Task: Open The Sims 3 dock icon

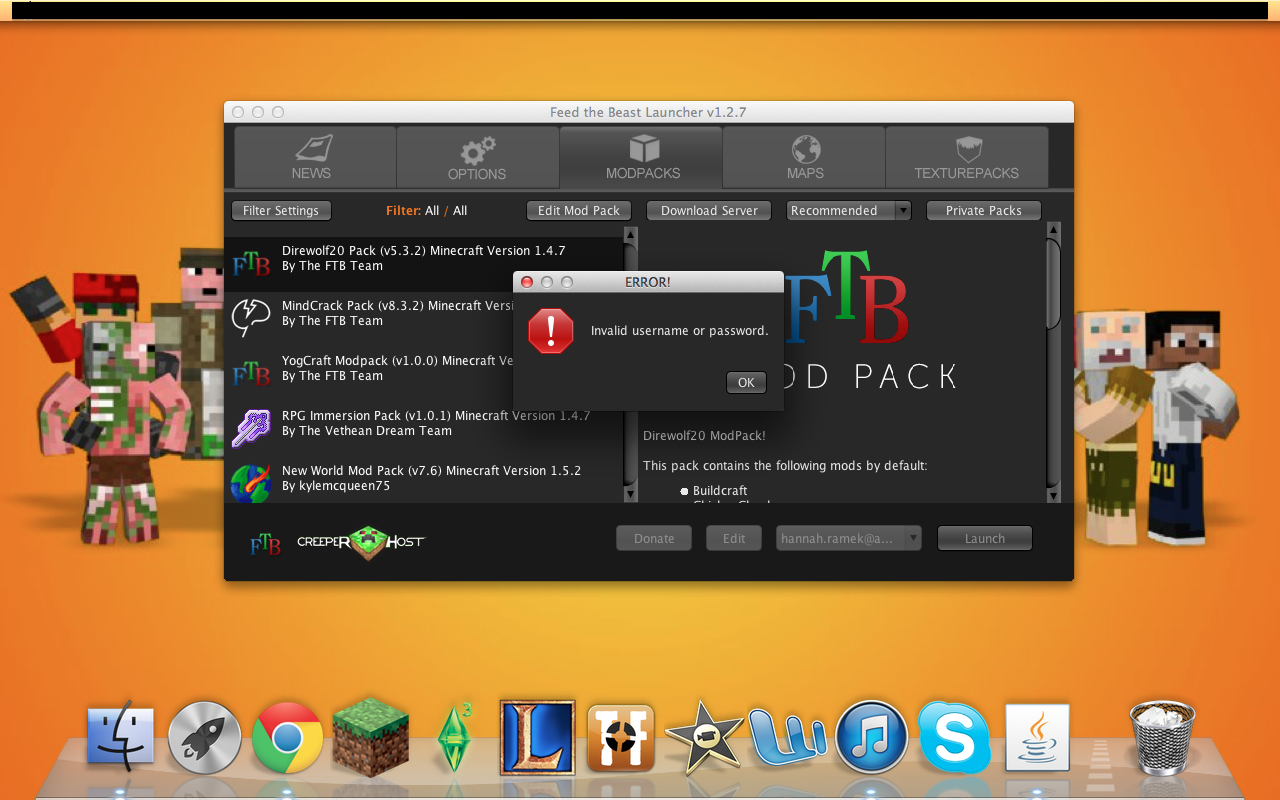Action: (455, 738)
